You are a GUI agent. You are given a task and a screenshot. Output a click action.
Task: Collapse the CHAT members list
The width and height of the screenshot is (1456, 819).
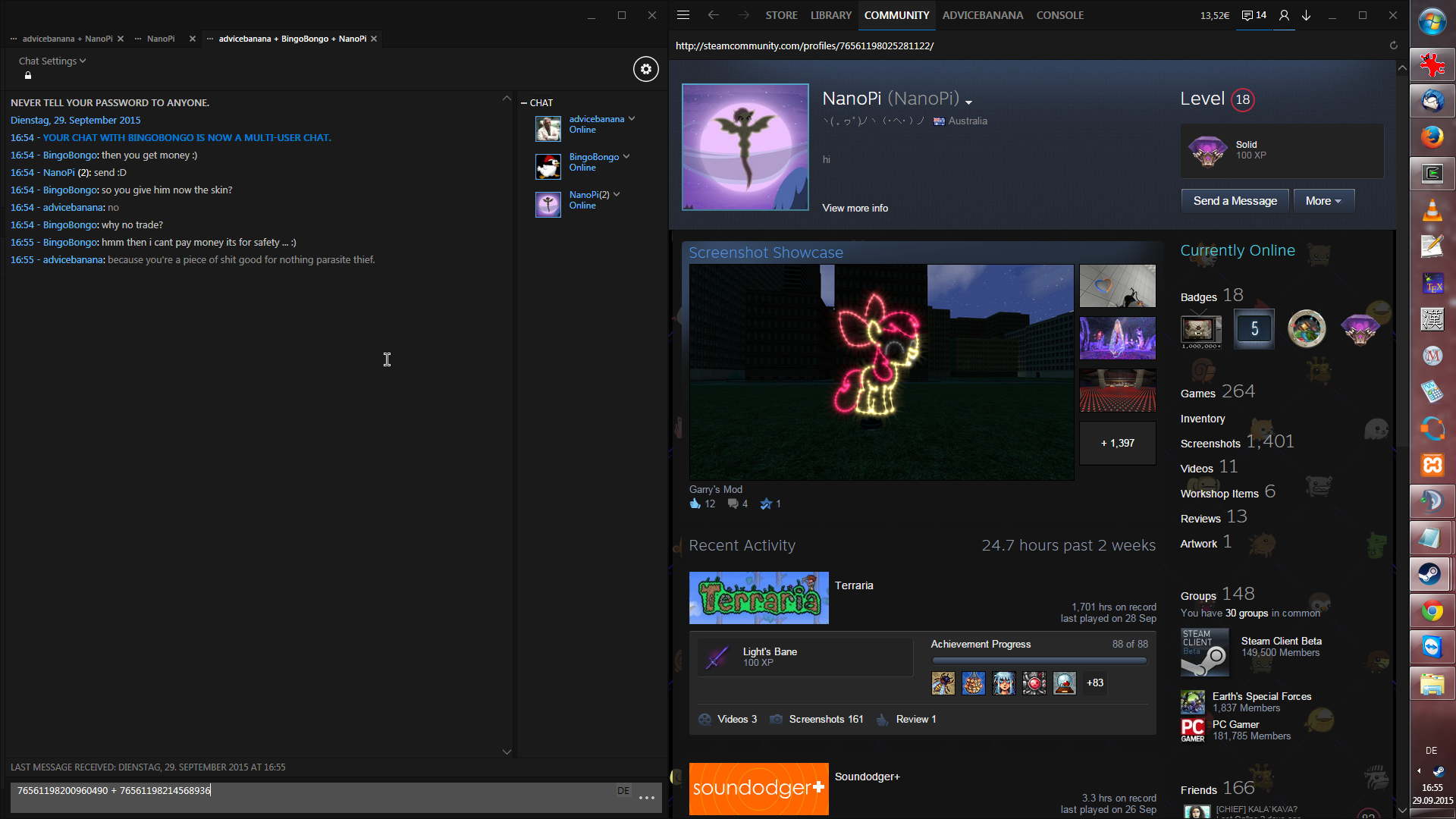click(524, 102)
